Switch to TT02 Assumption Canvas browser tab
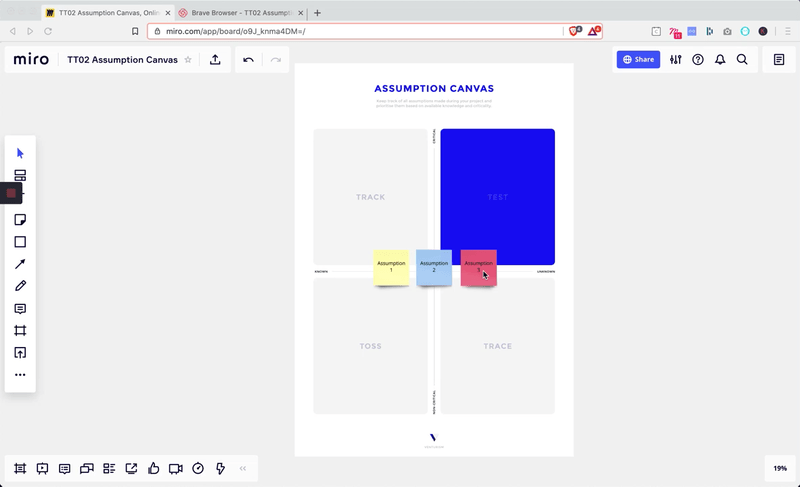The image size is (800, 487). [x=108, y=13]
